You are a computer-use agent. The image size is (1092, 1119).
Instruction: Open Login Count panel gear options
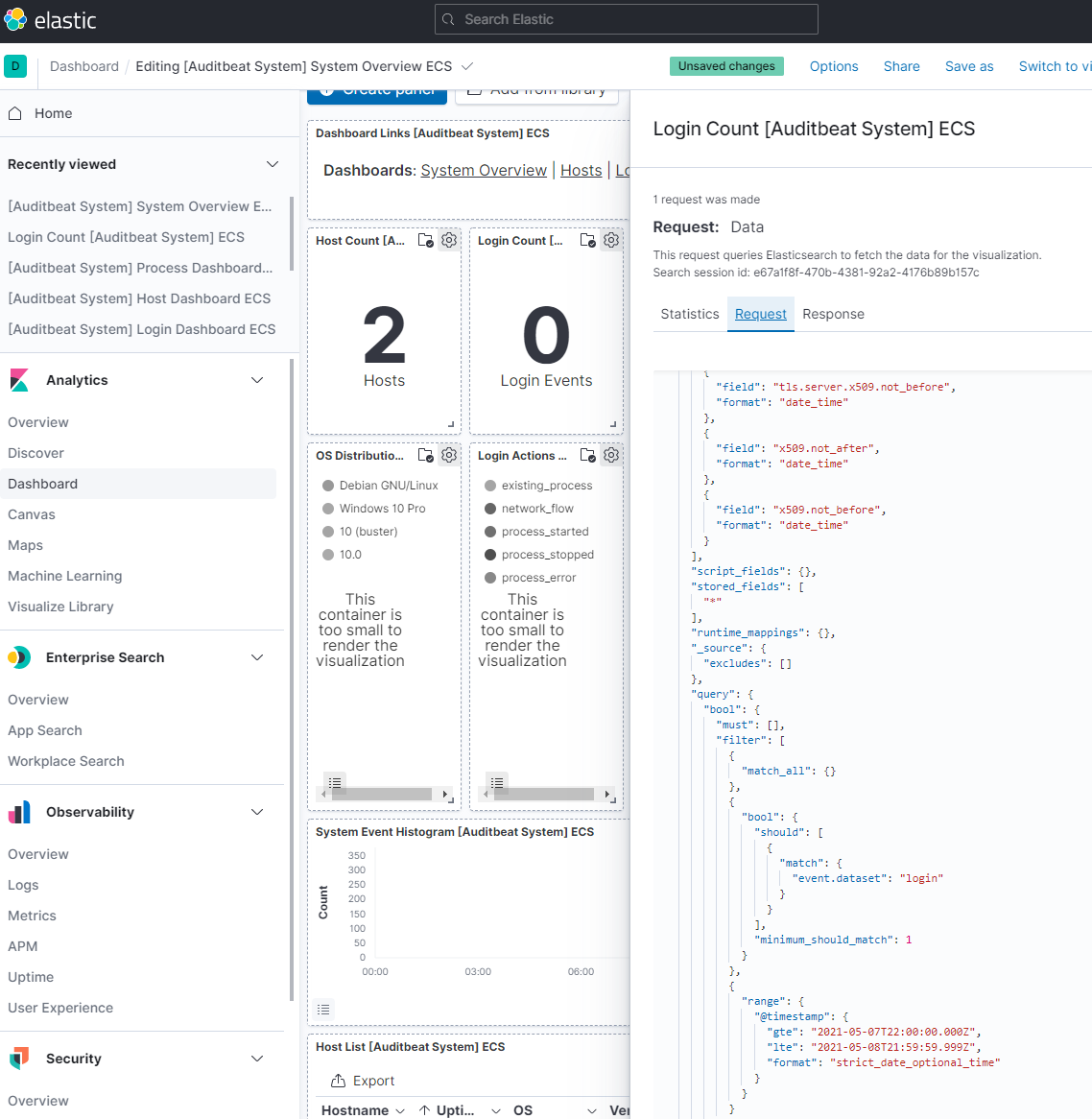(x=611, y=241)
